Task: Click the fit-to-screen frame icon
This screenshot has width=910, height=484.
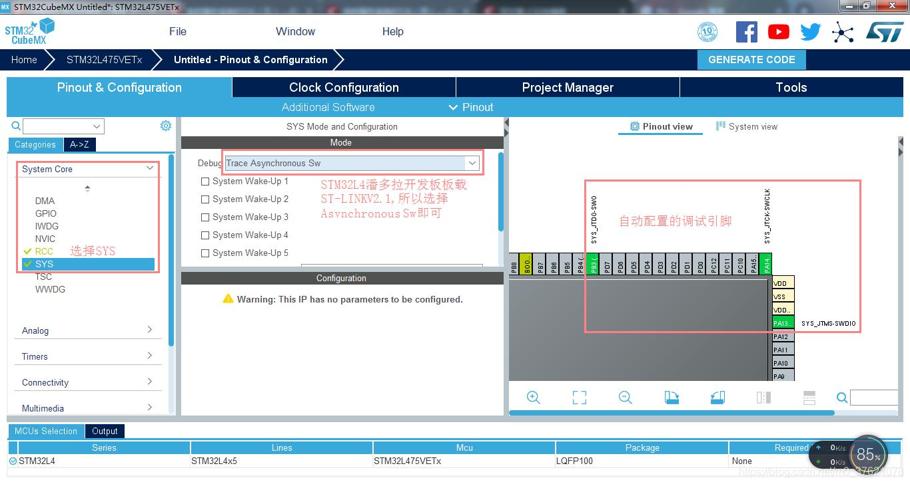Action: [x=579, y=398]
